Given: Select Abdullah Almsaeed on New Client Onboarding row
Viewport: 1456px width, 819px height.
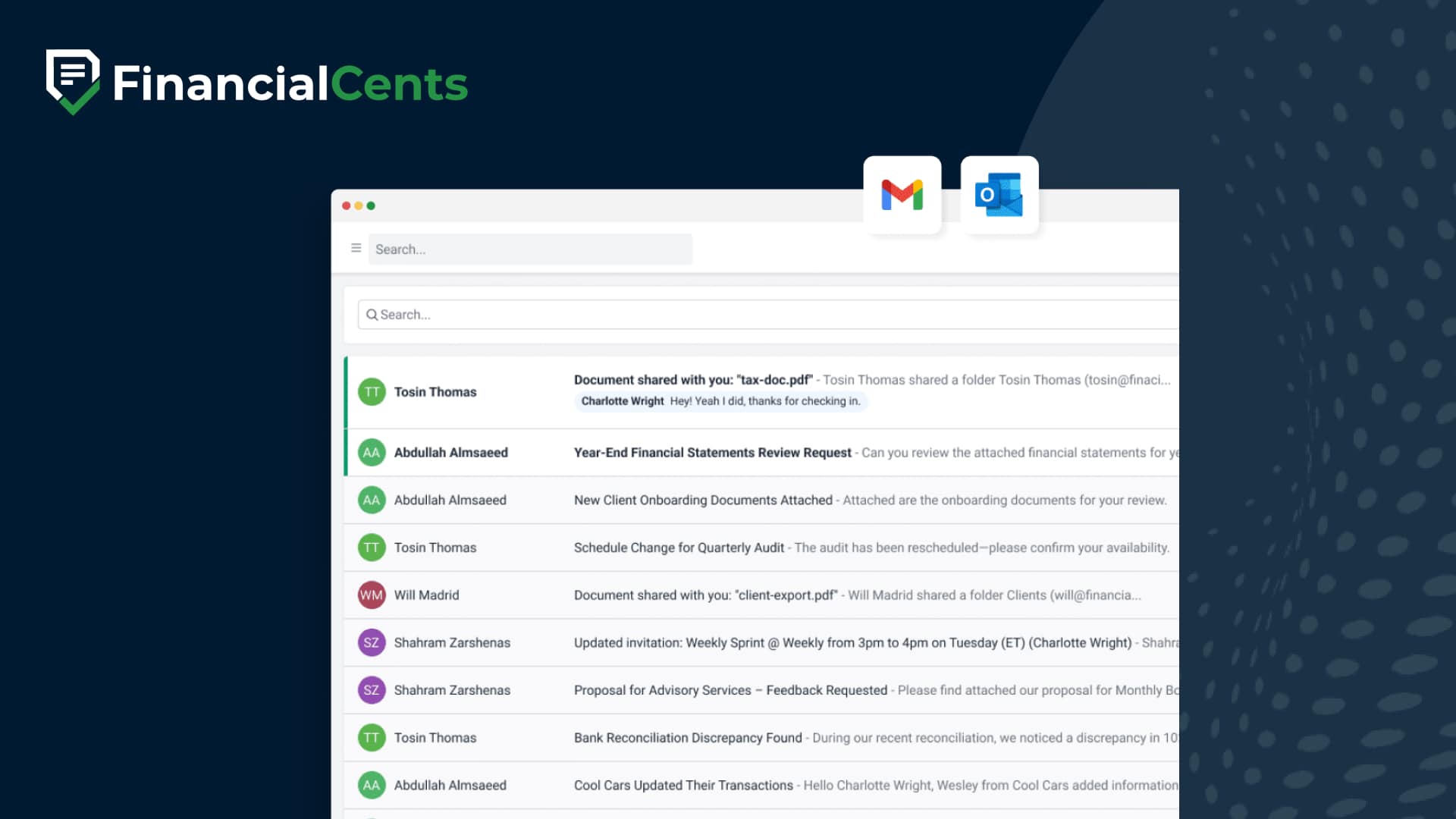Looking at the screenshot, I should point(450,500).
